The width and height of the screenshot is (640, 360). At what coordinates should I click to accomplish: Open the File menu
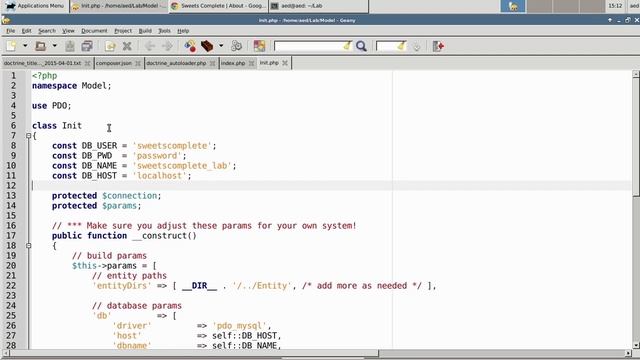point(10,31)
